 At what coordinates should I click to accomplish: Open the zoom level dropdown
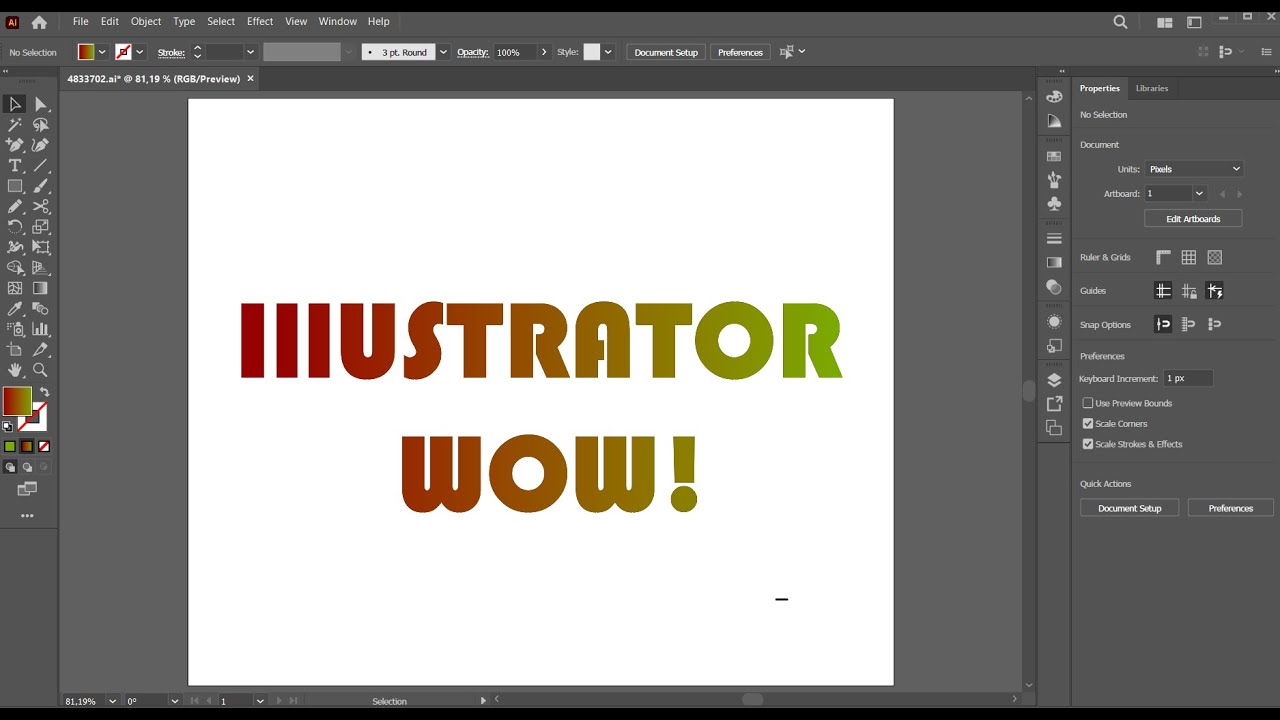tap(112, 701)
